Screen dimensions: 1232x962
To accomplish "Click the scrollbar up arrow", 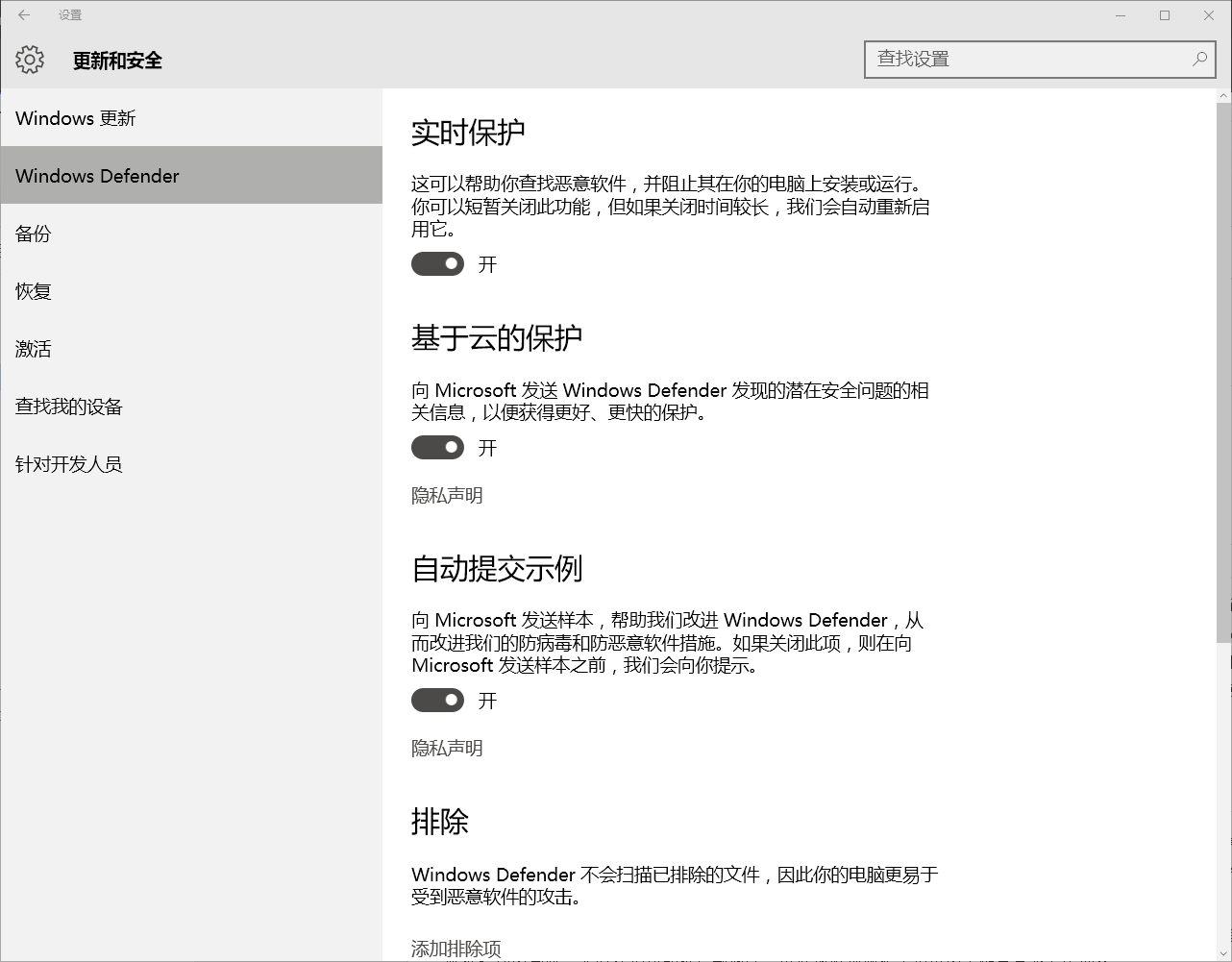I will coord(1223,96).
